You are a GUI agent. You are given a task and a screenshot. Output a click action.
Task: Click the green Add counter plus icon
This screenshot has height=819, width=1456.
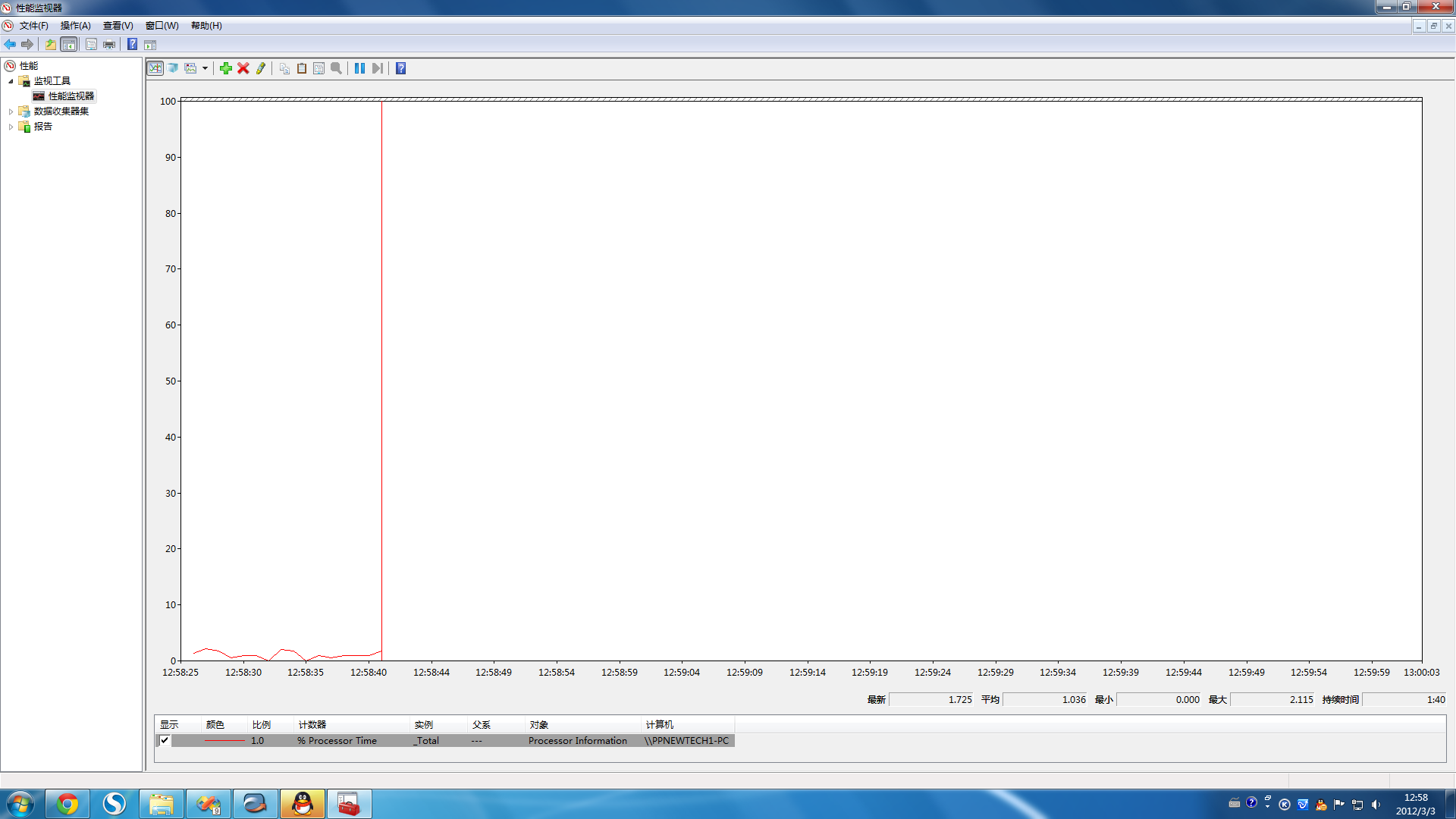click(x=226, y=68)
